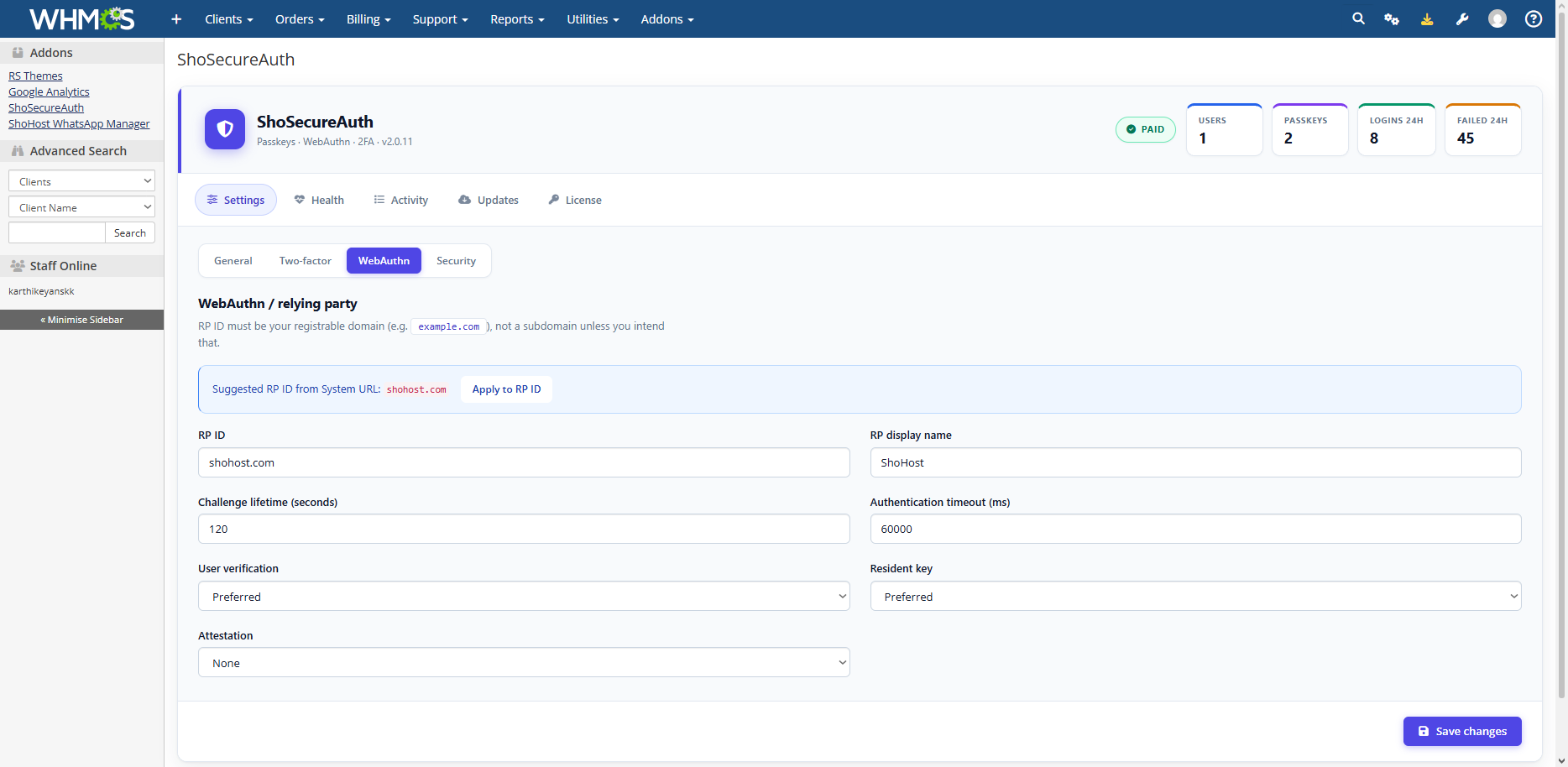Expand the Utilities menu

[x=593, y=19]
